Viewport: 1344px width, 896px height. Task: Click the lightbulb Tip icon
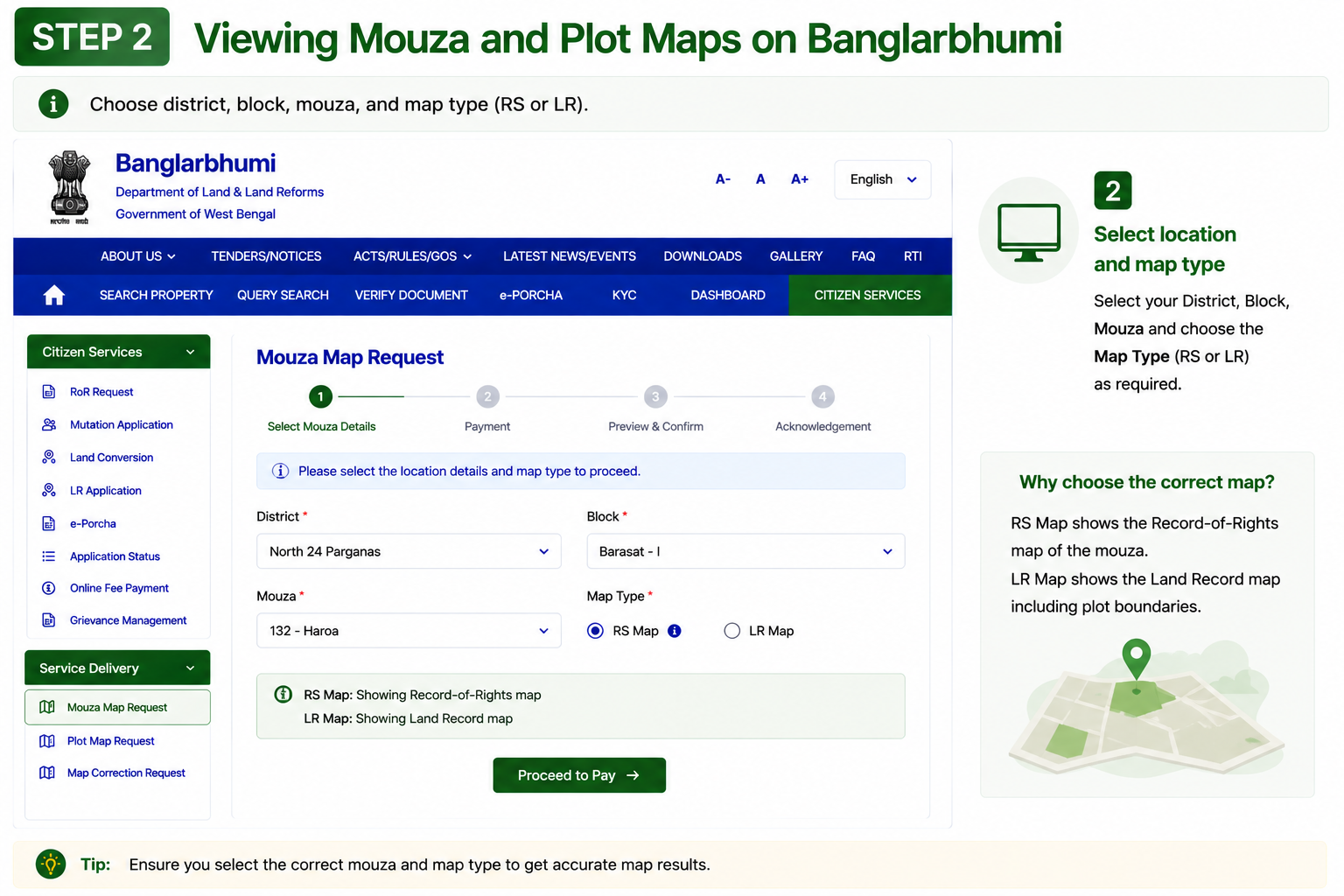tap(51, 864)
